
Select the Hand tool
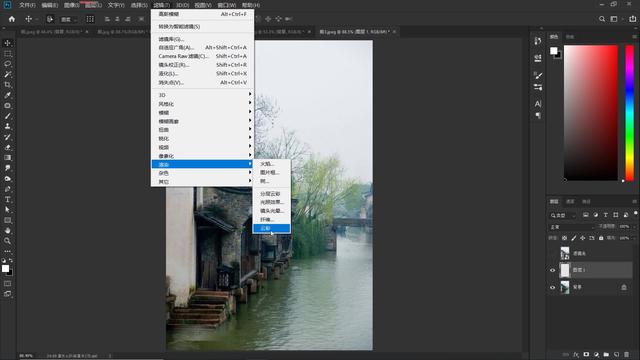pyautogui.click(x=7, y=231)
